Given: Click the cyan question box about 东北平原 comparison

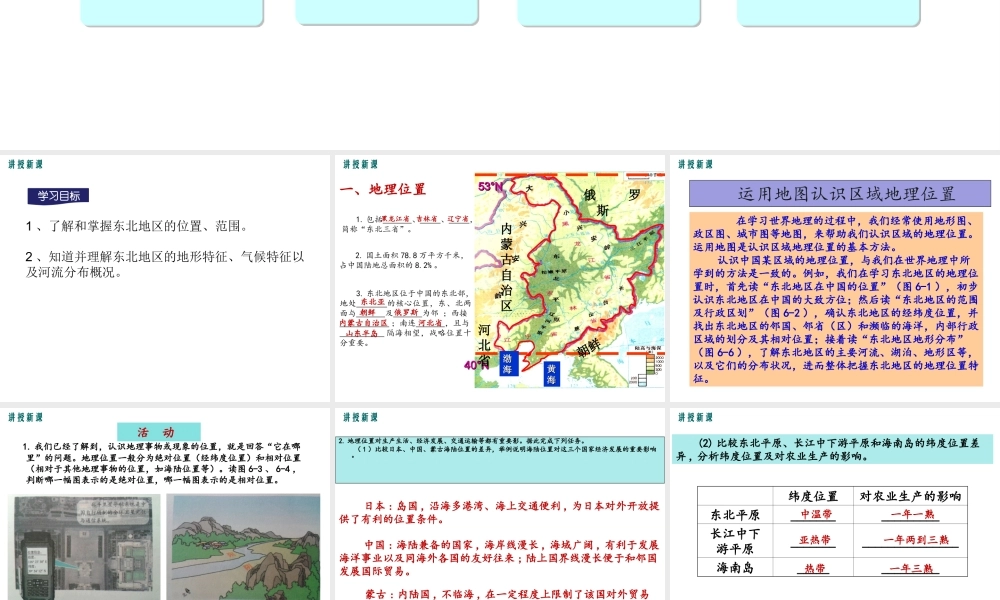Looking at the screenshot, I should click(x=832, y=449).
